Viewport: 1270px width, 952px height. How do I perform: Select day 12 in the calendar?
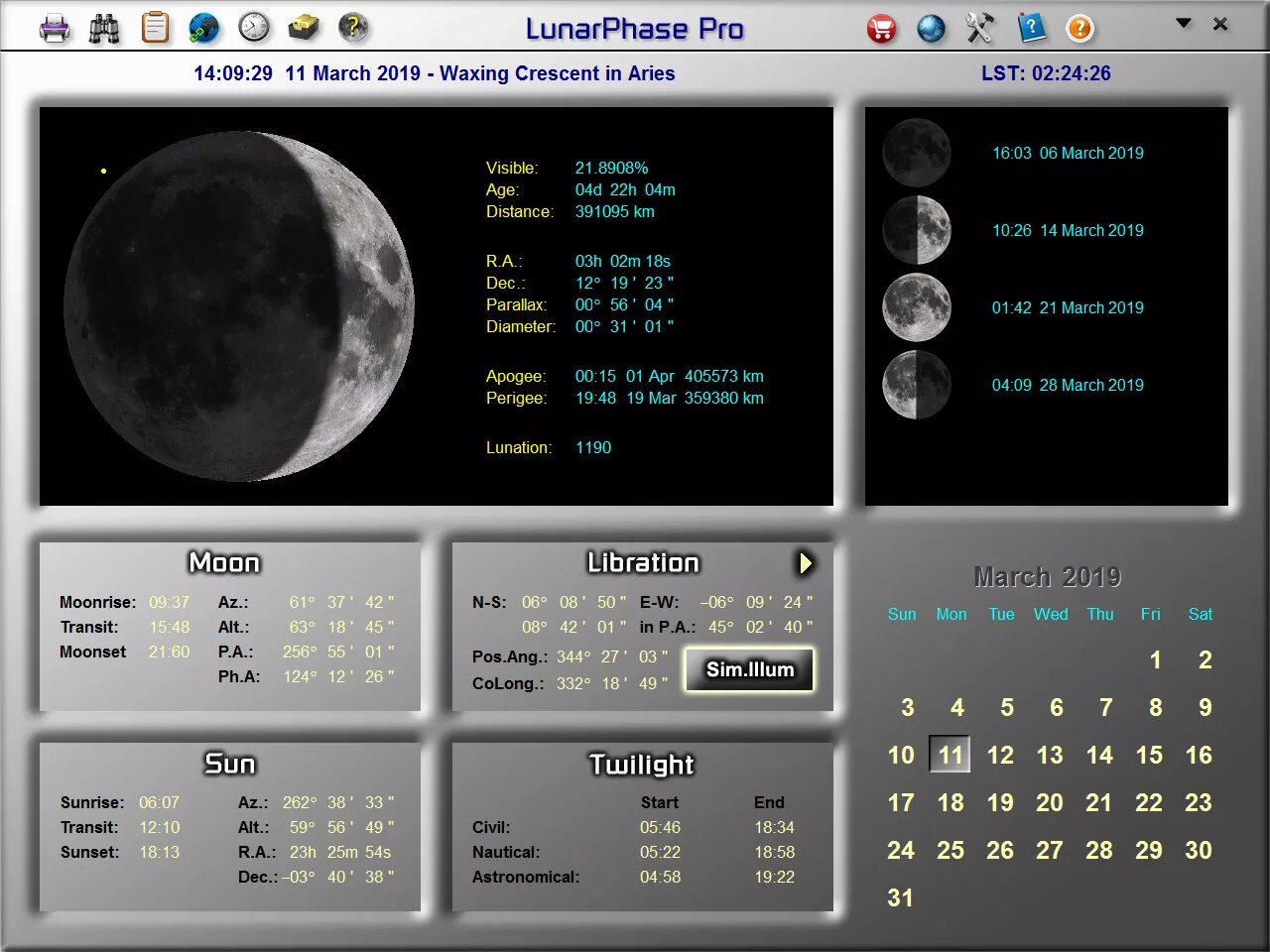coord(1000,755)
